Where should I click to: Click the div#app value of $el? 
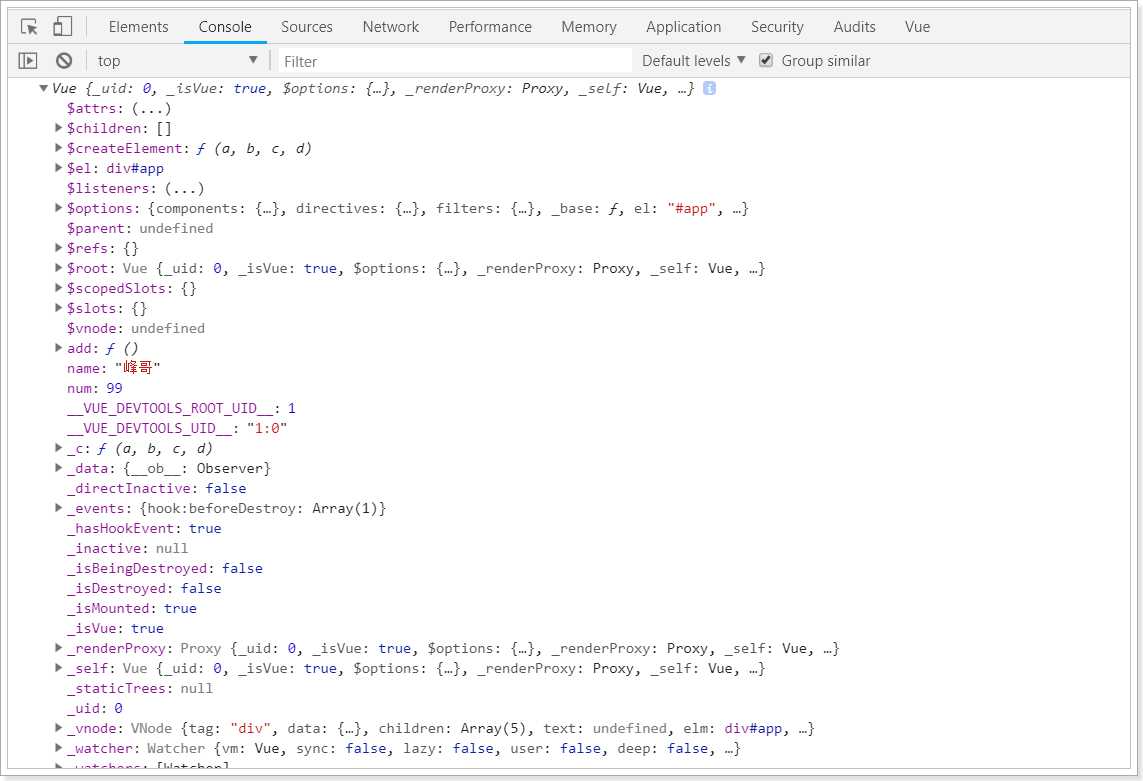click(135, 168)
